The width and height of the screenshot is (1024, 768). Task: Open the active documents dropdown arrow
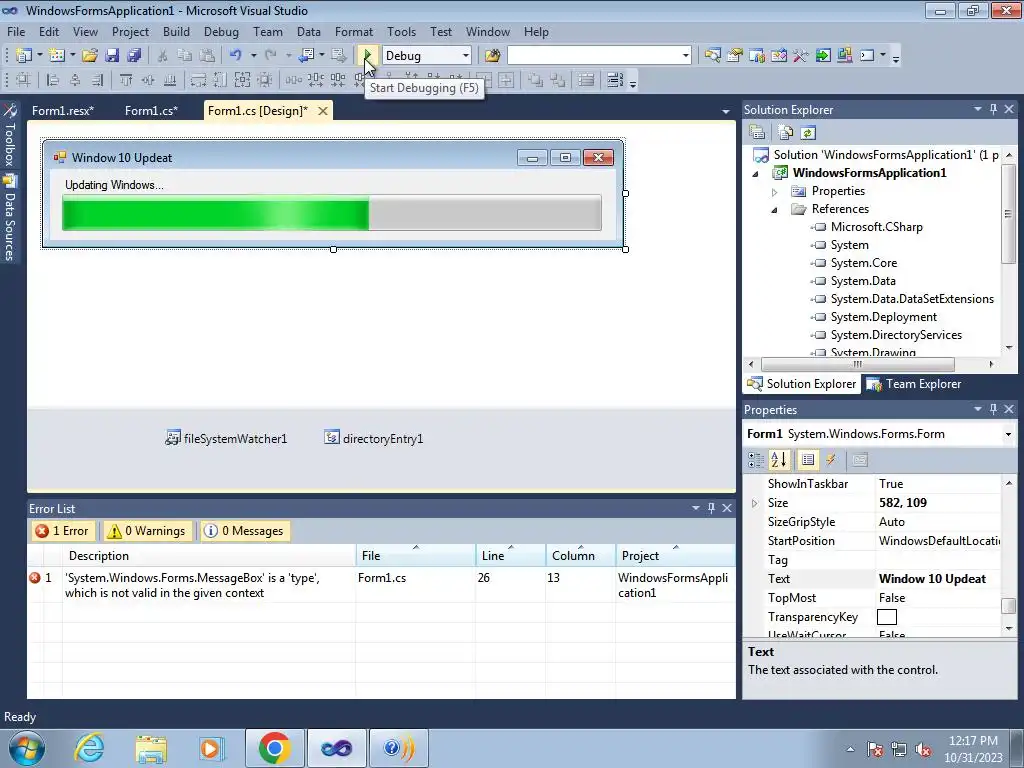pyautogui.click(x=726, y=112)
